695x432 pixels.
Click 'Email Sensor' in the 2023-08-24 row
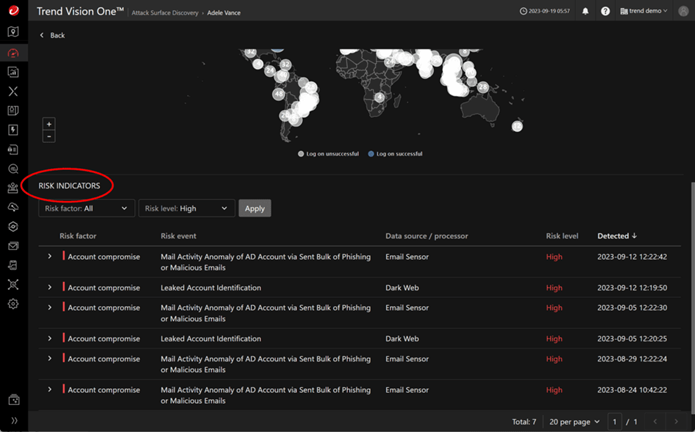pos(407,390)
